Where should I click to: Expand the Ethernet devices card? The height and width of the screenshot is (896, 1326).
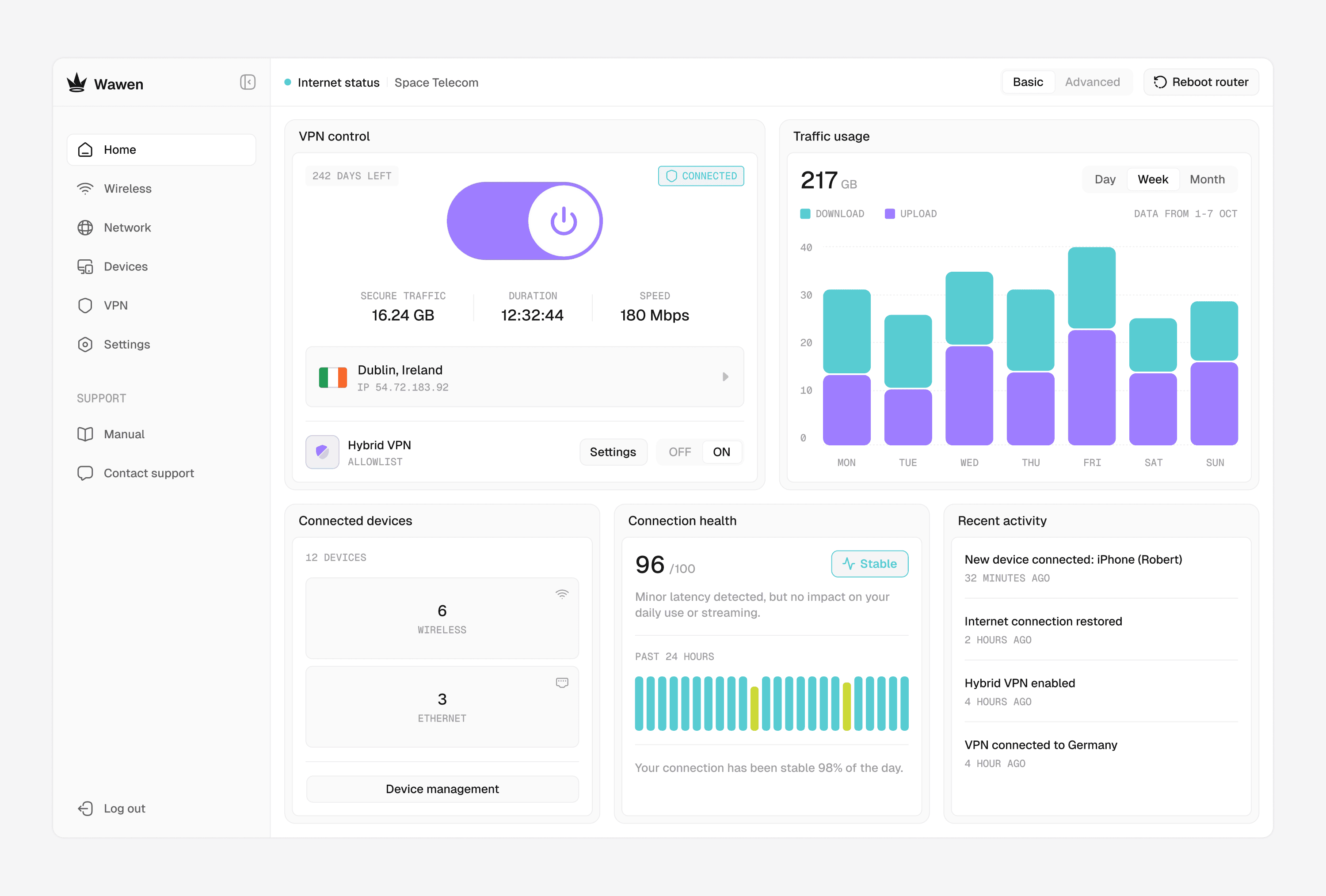click(442, 706)
